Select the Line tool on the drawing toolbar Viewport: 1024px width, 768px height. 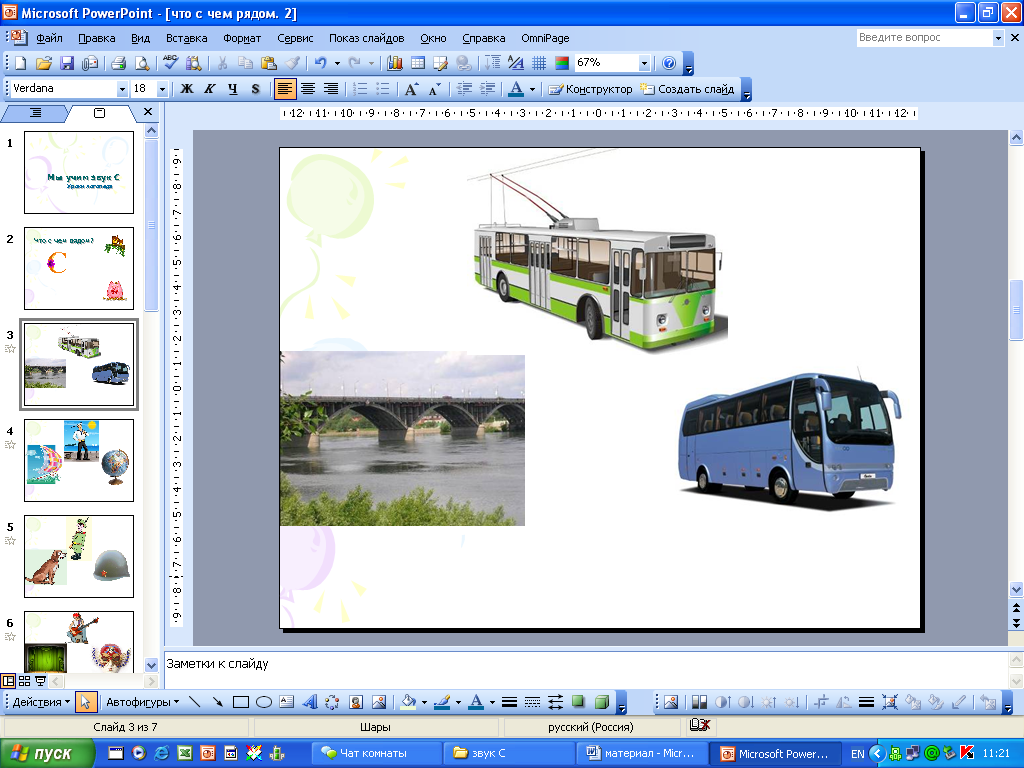click(x=194, y=702)
